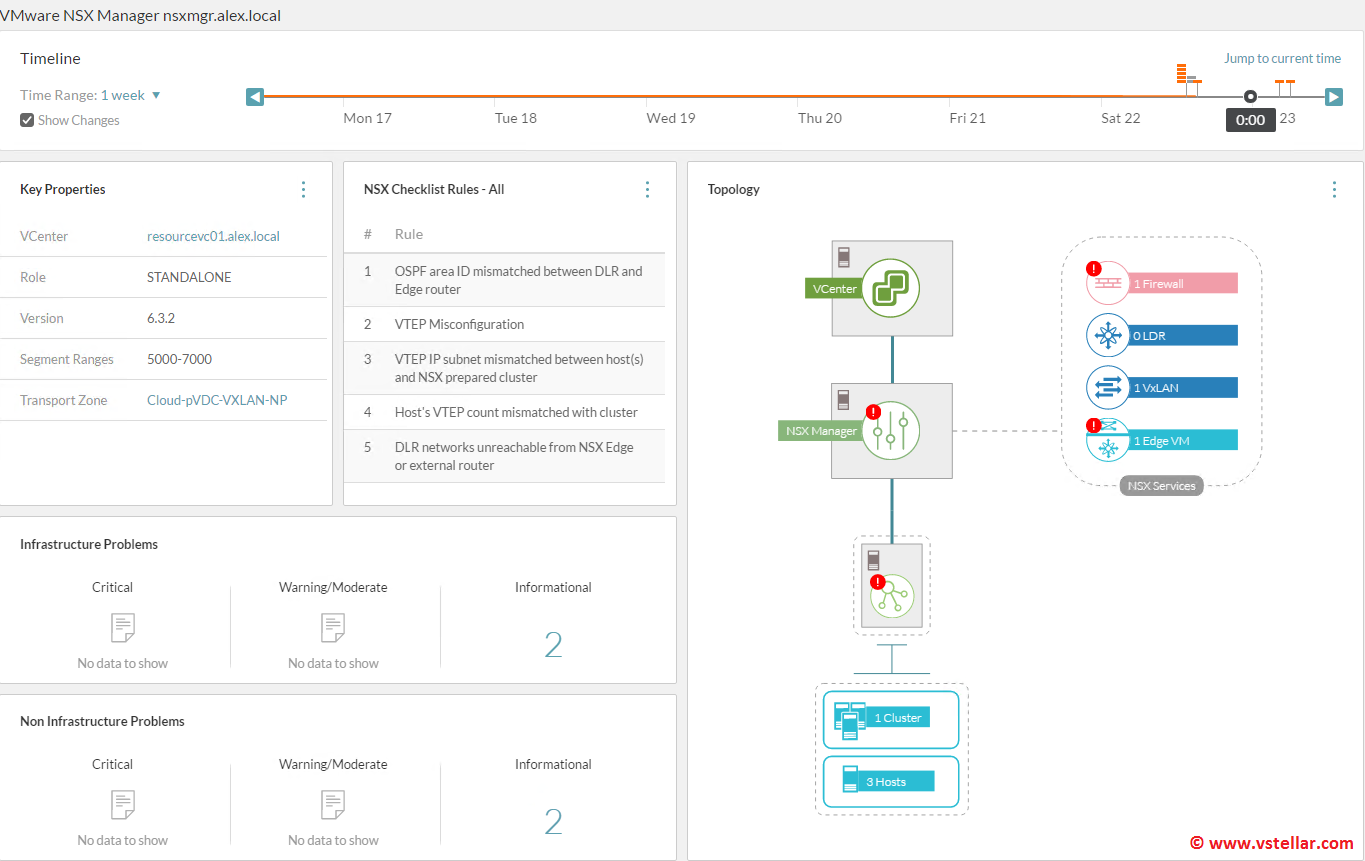
Task: Click the VCenter topology node icon
Action: point(890,288)
